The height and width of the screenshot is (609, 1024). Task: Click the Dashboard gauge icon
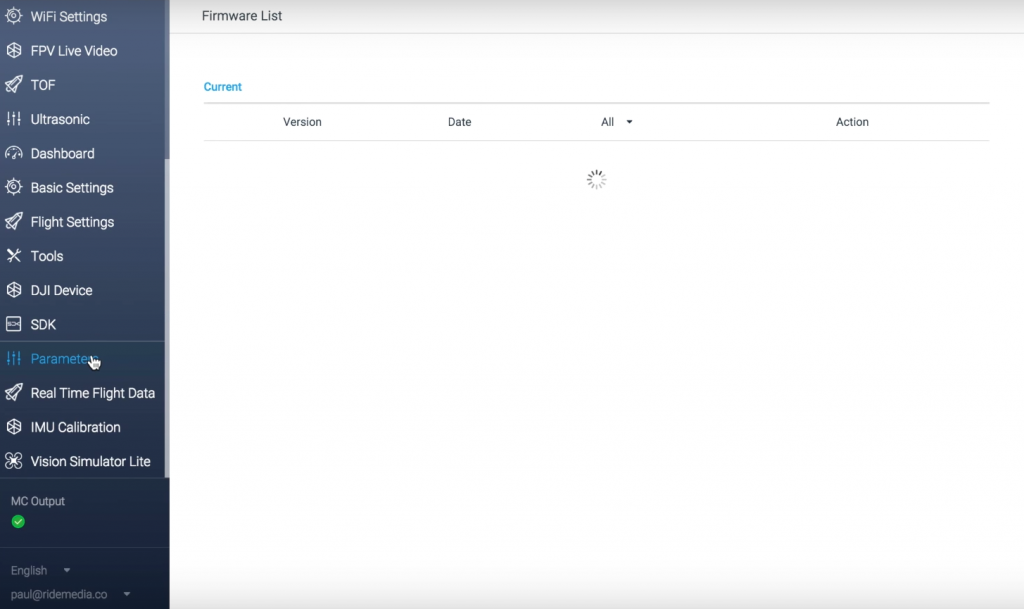[14, 154]
